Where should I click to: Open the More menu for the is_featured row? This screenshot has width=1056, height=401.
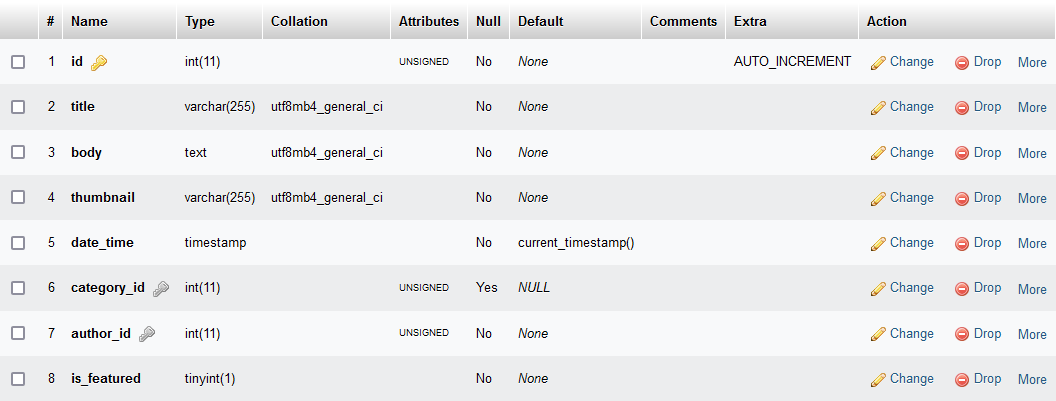coord(1032,379)
